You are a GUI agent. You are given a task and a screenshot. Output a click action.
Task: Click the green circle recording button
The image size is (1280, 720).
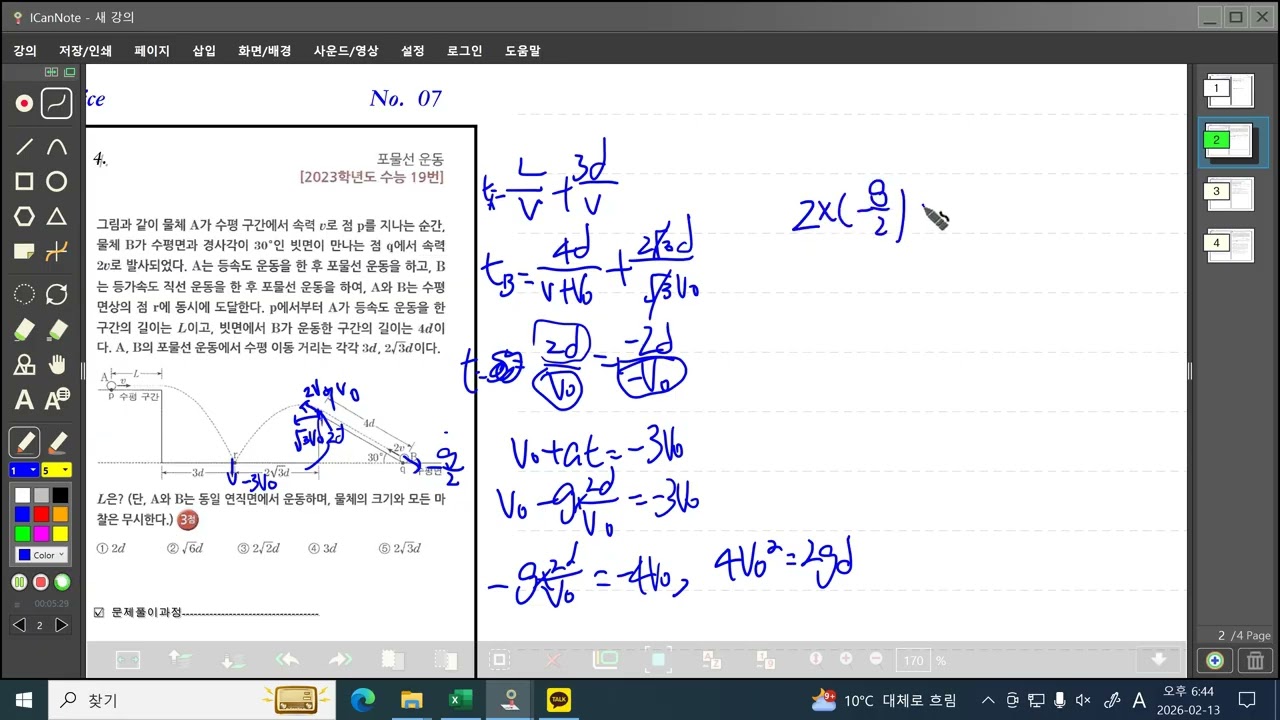[62, 582]
